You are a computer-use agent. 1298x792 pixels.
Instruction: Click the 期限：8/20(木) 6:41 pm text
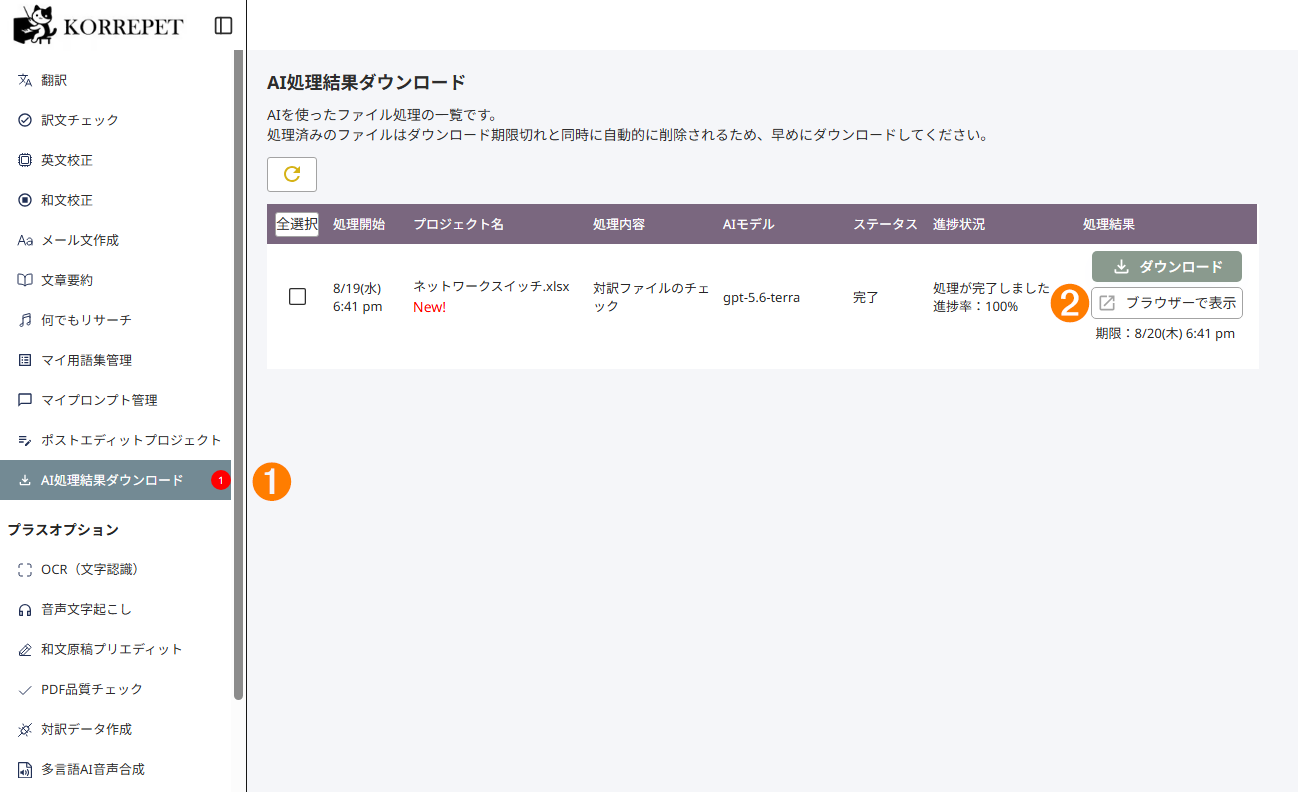click(1165, 333)
